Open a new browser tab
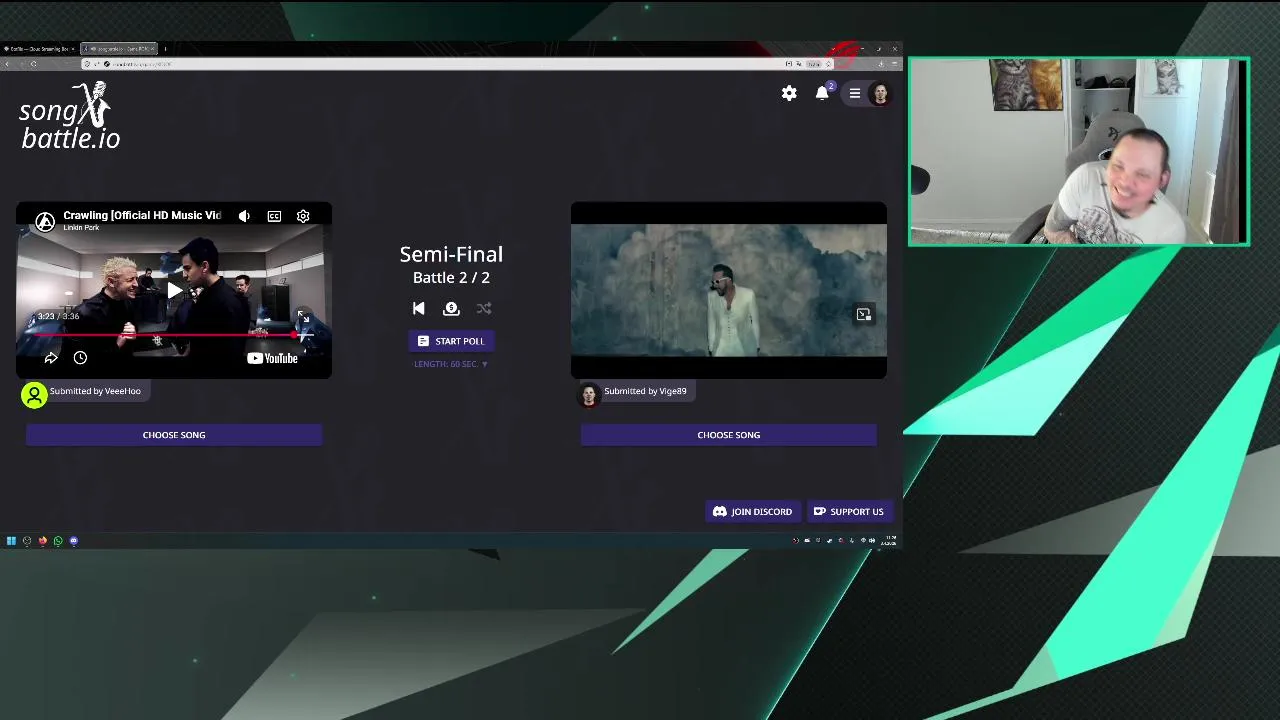Screen dimensions: 1280x720 [165, 48]
